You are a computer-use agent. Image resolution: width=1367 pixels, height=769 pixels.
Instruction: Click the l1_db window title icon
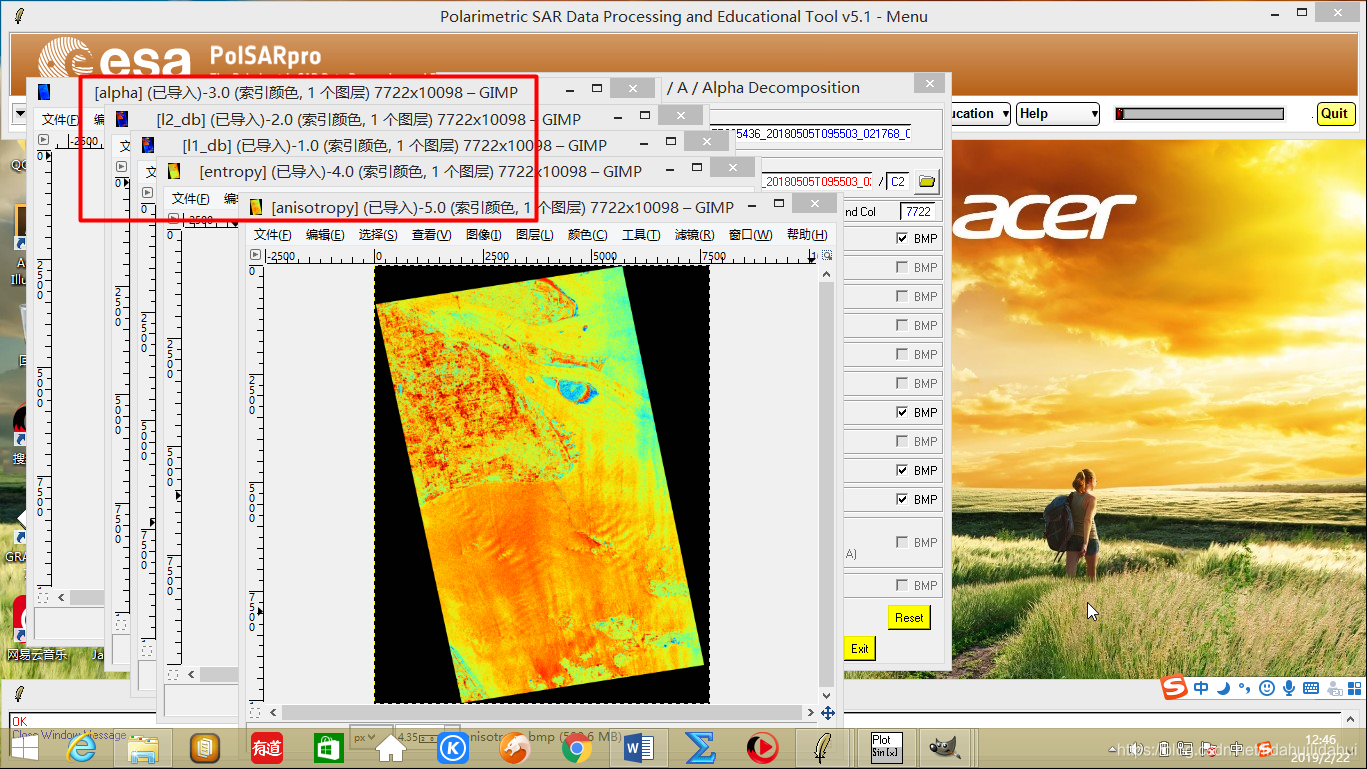coord(148,145)
